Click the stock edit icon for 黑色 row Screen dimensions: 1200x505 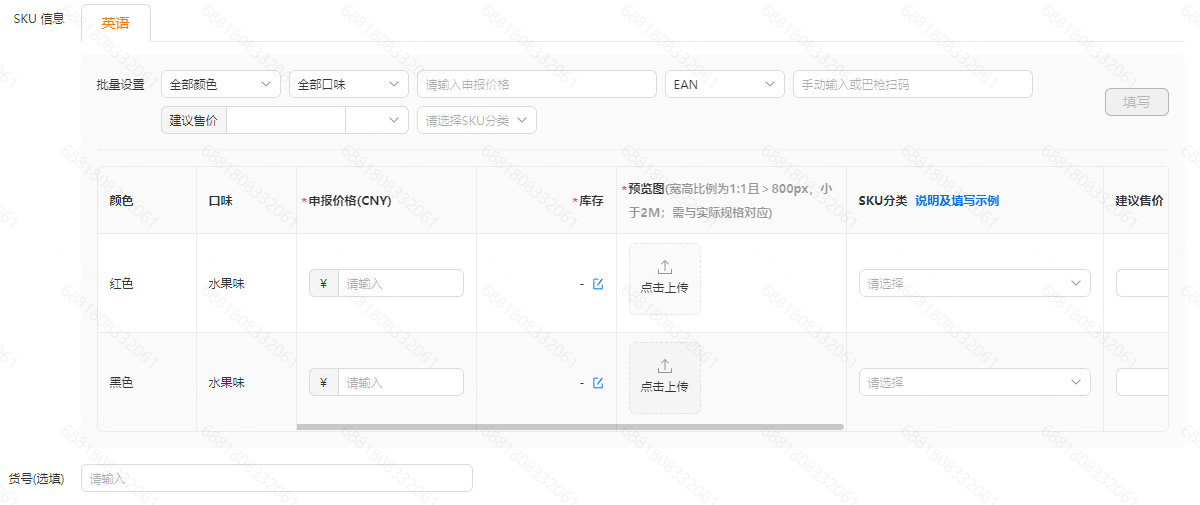(598, 383)
